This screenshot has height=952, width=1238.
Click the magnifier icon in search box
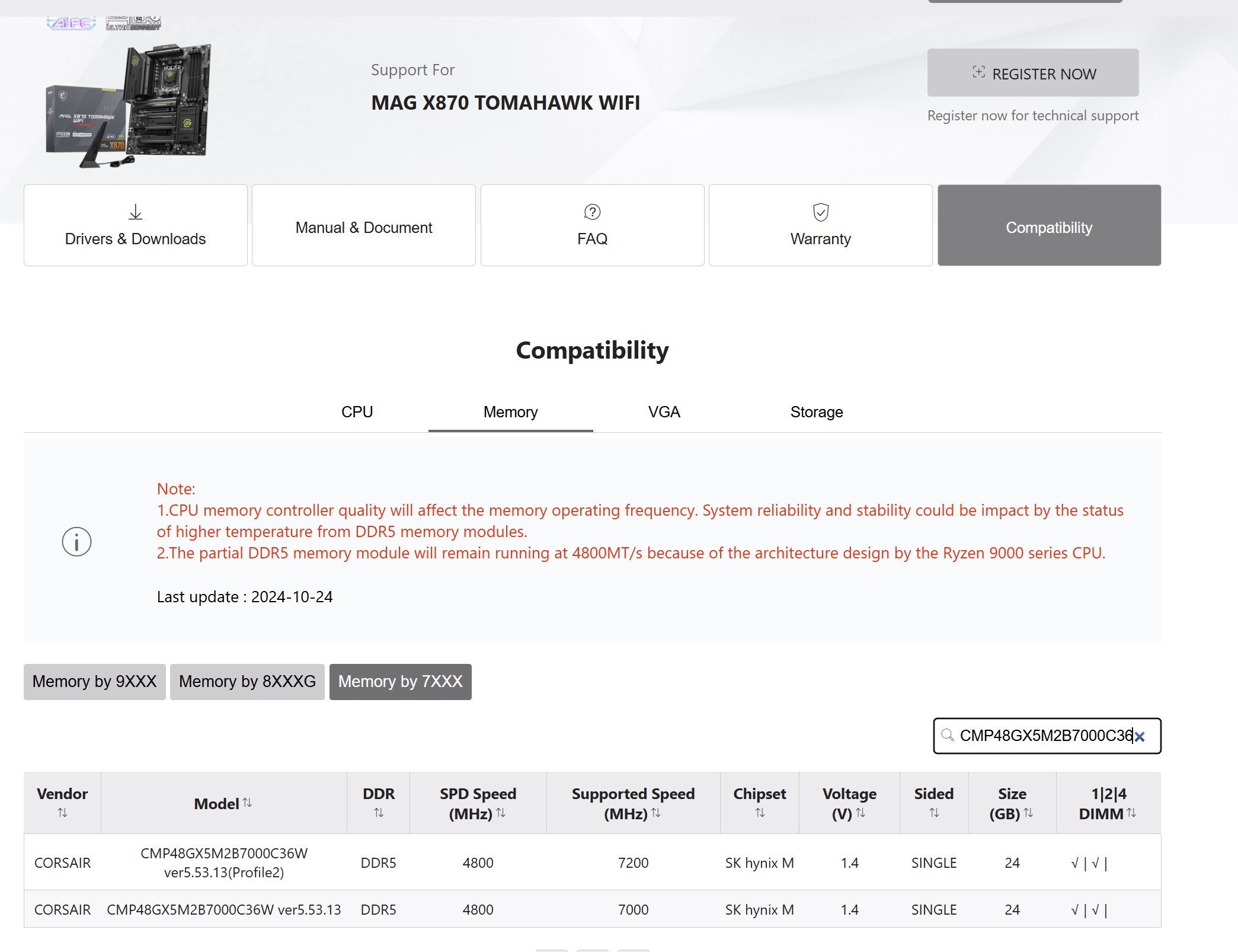(948, 736)
